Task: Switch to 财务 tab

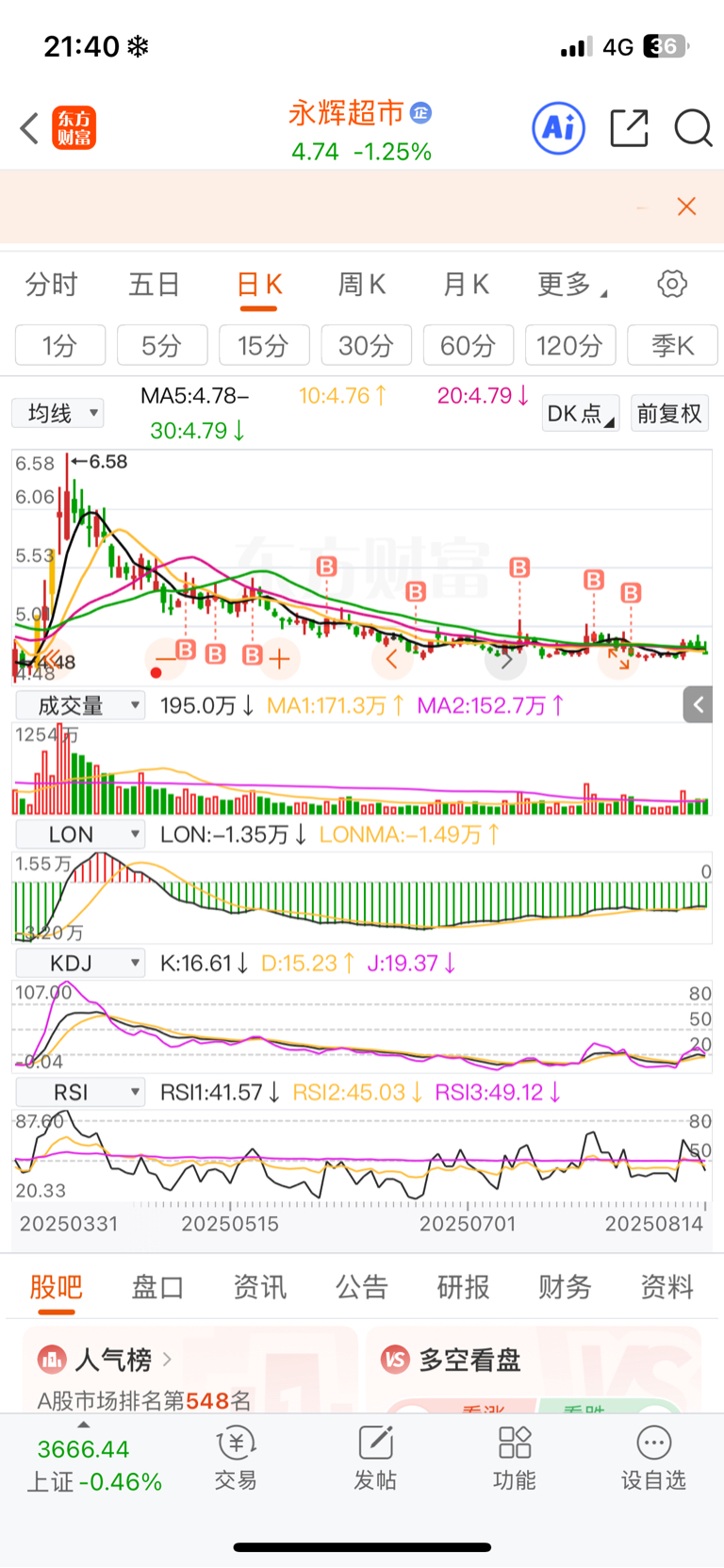Action: point(566,1287)
